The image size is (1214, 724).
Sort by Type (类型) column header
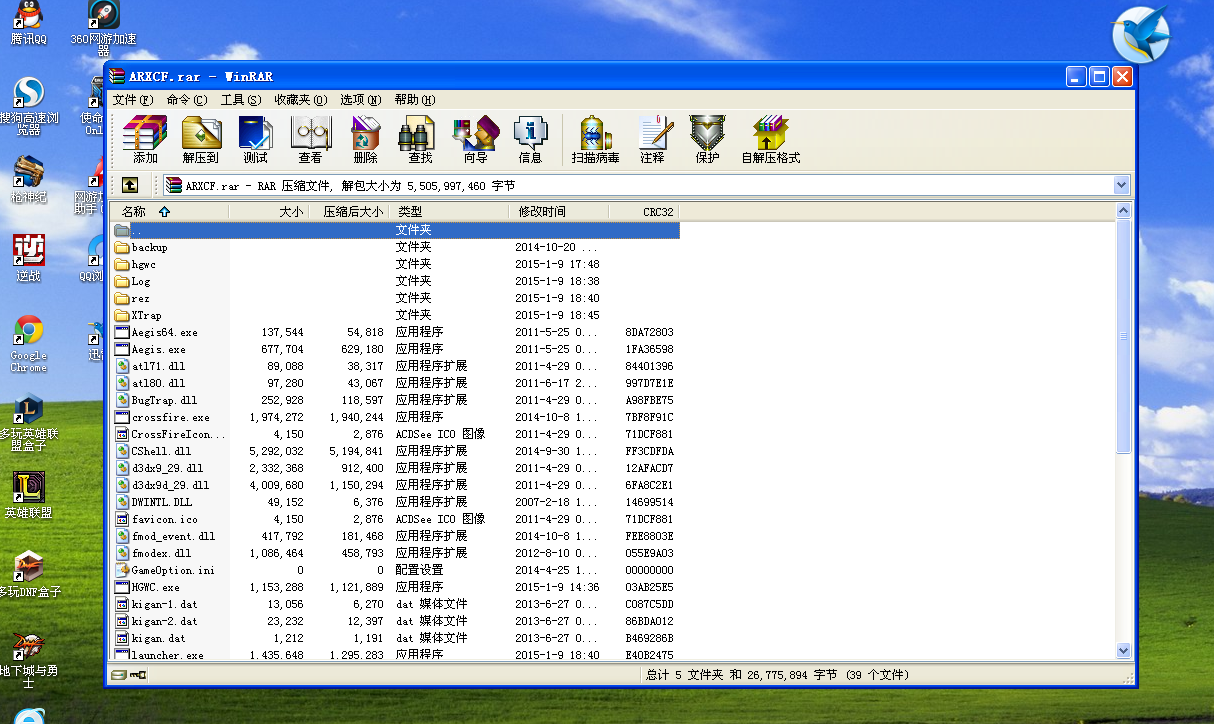pos(449,212)
